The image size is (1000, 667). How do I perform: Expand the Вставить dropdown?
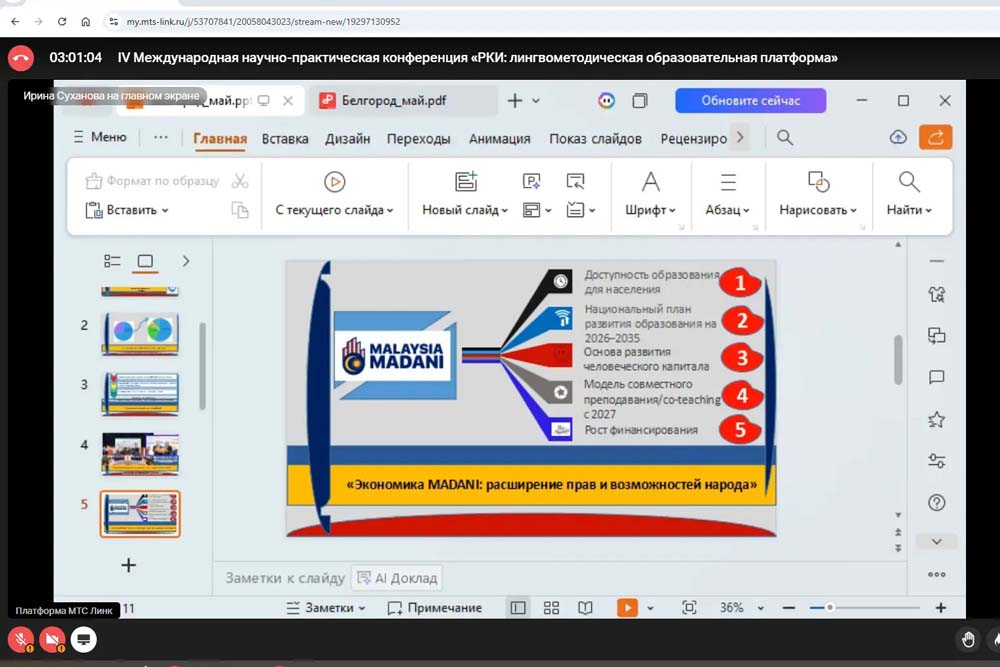coord(165,210)
